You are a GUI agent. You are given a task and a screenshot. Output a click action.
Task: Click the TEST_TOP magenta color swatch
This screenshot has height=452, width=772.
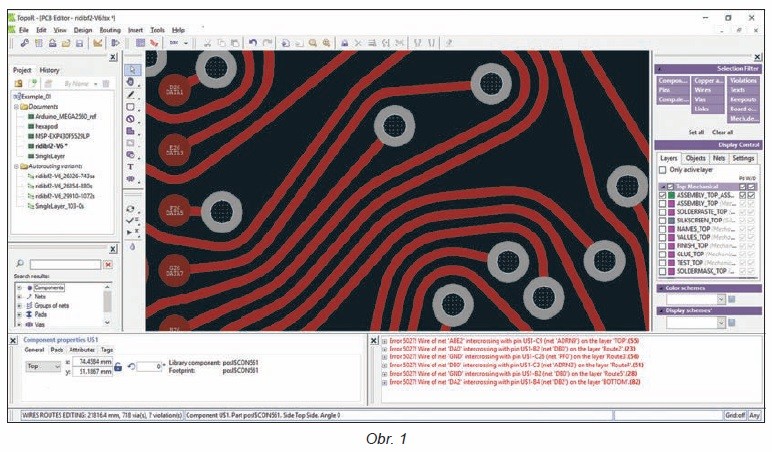(671, 263)
